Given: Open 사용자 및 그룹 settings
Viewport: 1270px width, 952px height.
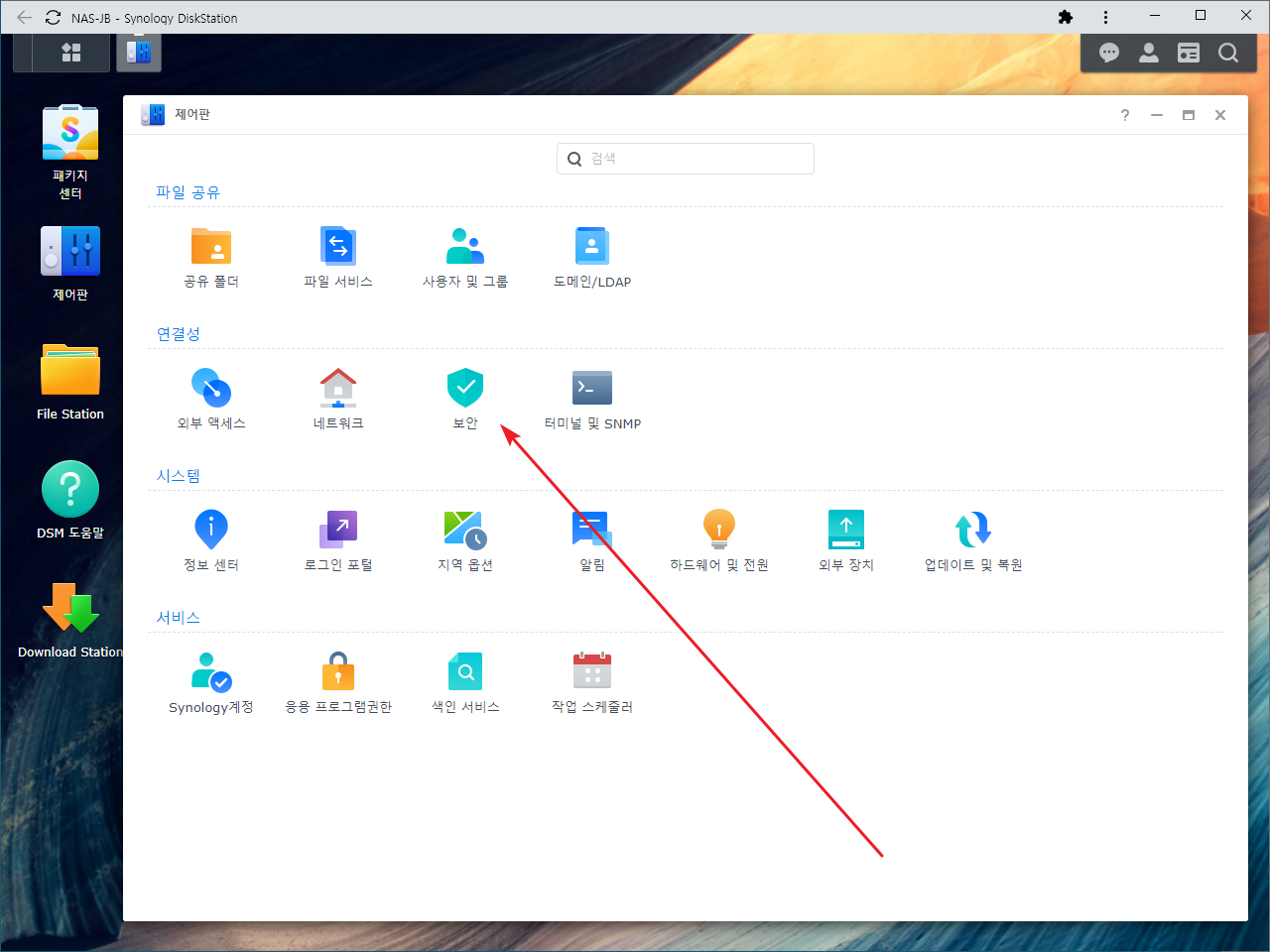Looking at the screenshot, I should 464,257.
